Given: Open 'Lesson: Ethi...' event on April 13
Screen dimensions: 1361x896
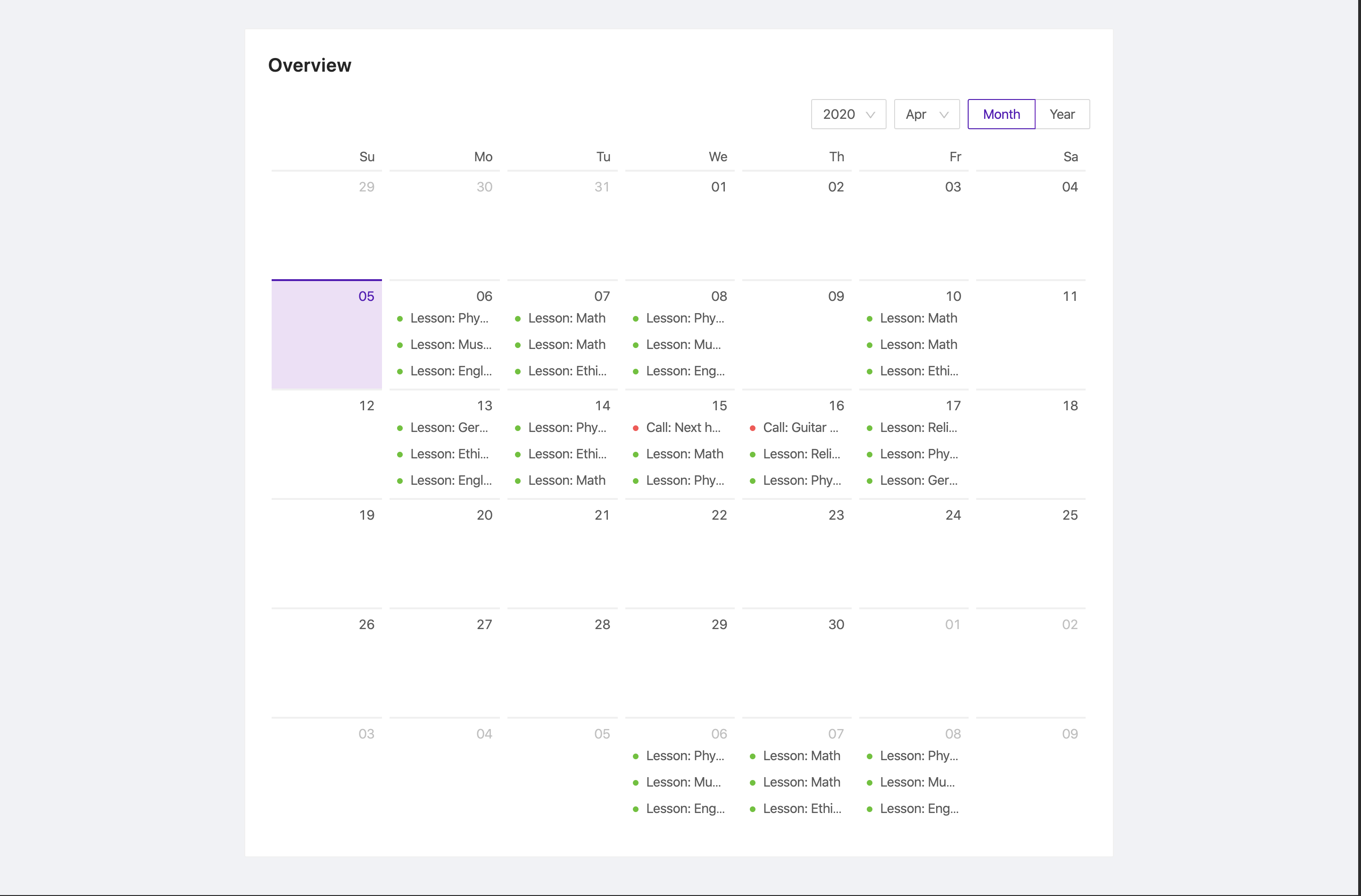Looking at the screenshot, I should 444,454.
